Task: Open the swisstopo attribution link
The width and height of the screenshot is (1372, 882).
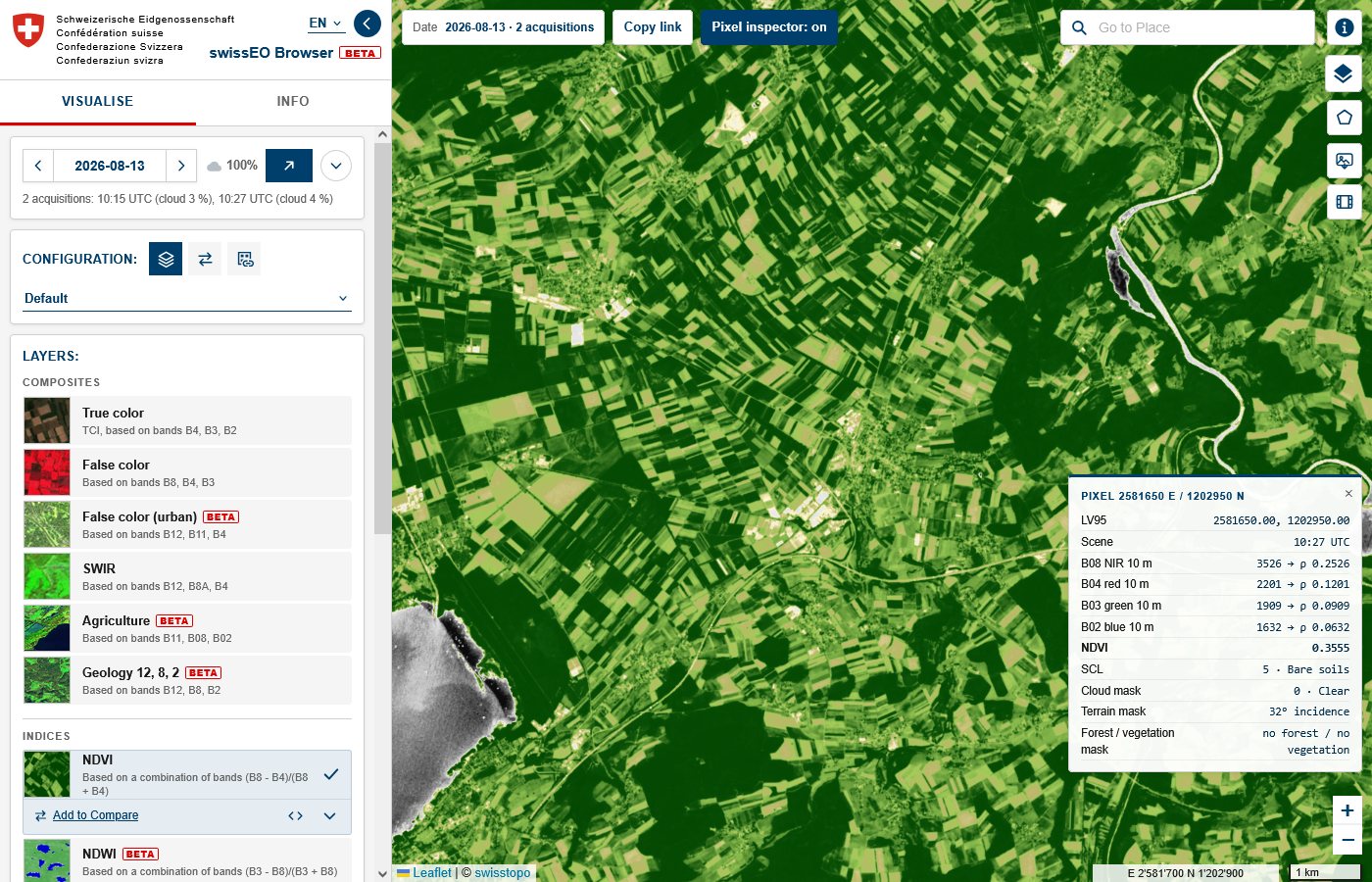Action: 503,873
